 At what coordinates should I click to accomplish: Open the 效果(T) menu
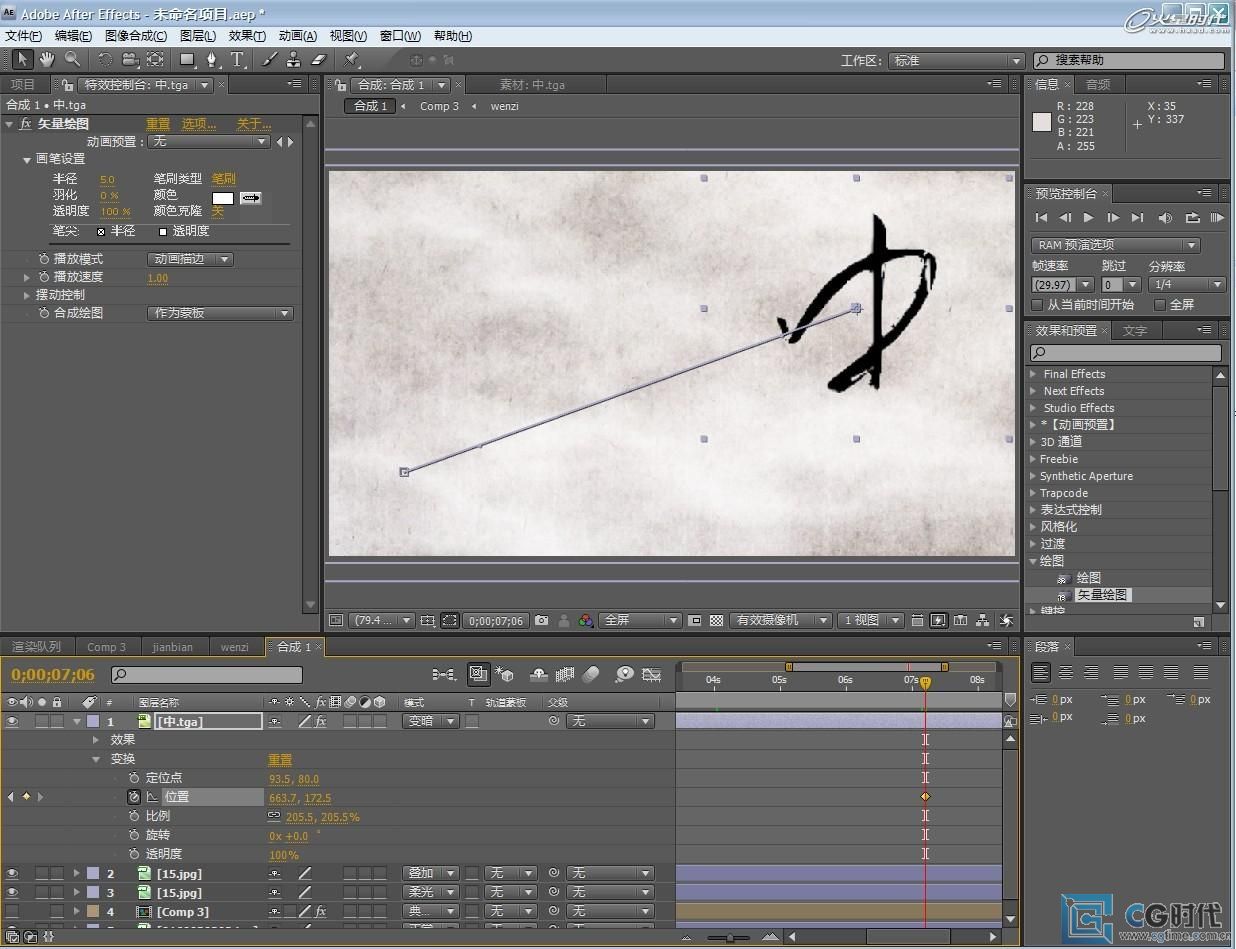[247, 36]
